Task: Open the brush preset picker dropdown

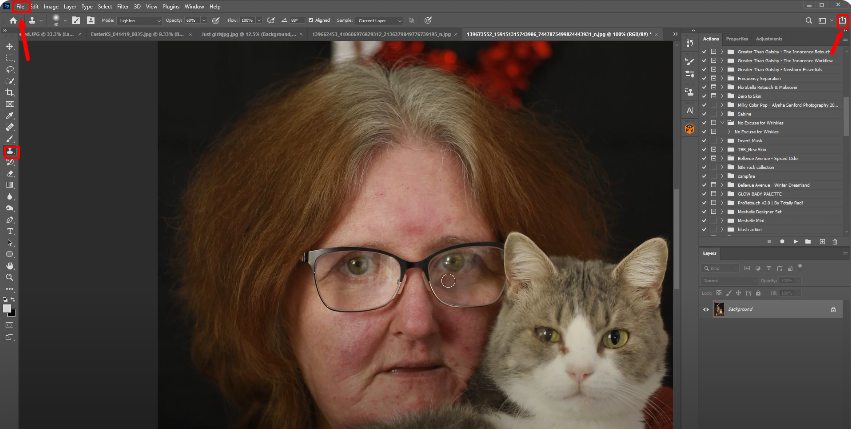Action: pos(65,21)
